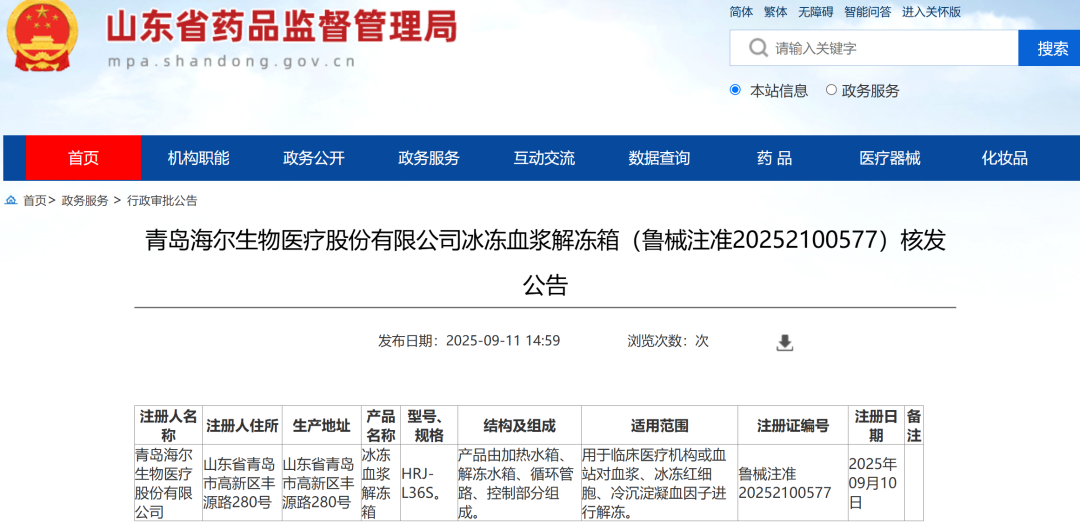Click the 产品由加热水箱 composition cell
Screen dimensions: 1080x523
tap(519, 483)
